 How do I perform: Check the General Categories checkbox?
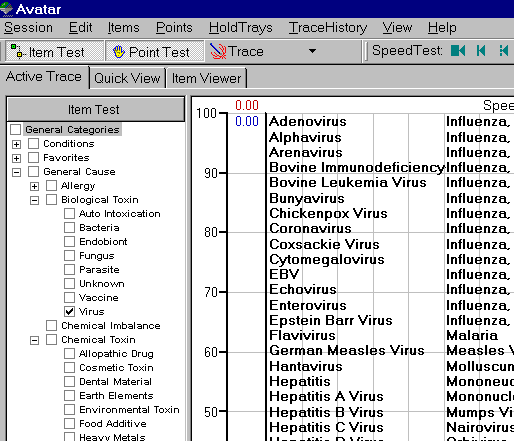click(16, 129)
